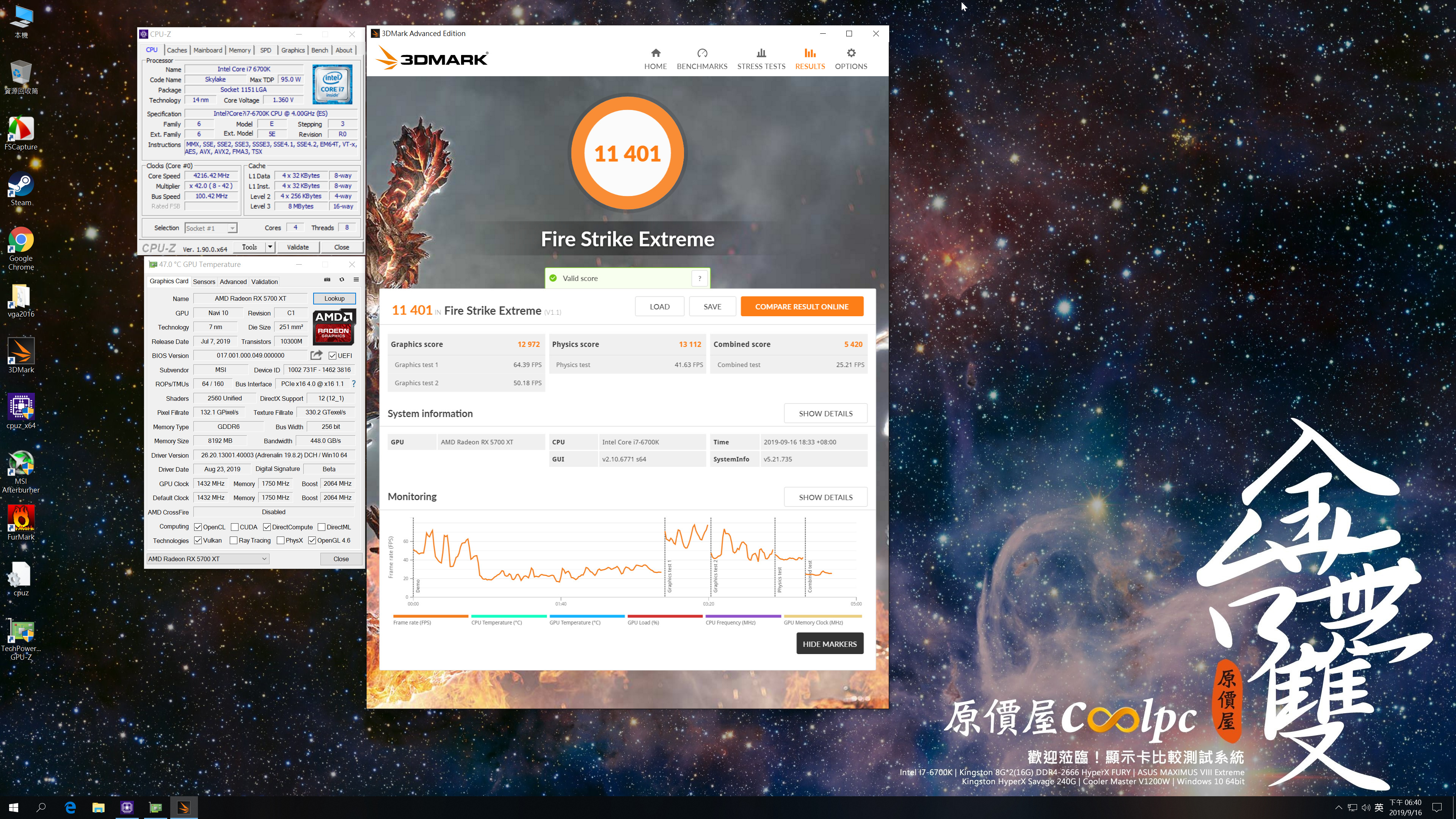Open the STRESS TESTS section
This screenshot has height=819, width=1456.
pos(761,59)
